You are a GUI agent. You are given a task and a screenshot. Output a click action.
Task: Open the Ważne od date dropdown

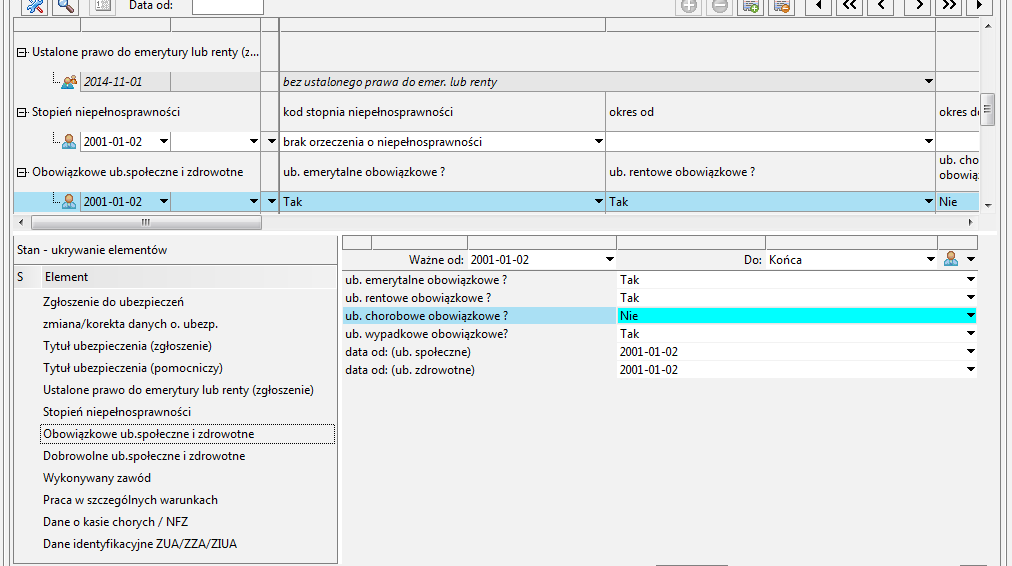coord(610,260)
